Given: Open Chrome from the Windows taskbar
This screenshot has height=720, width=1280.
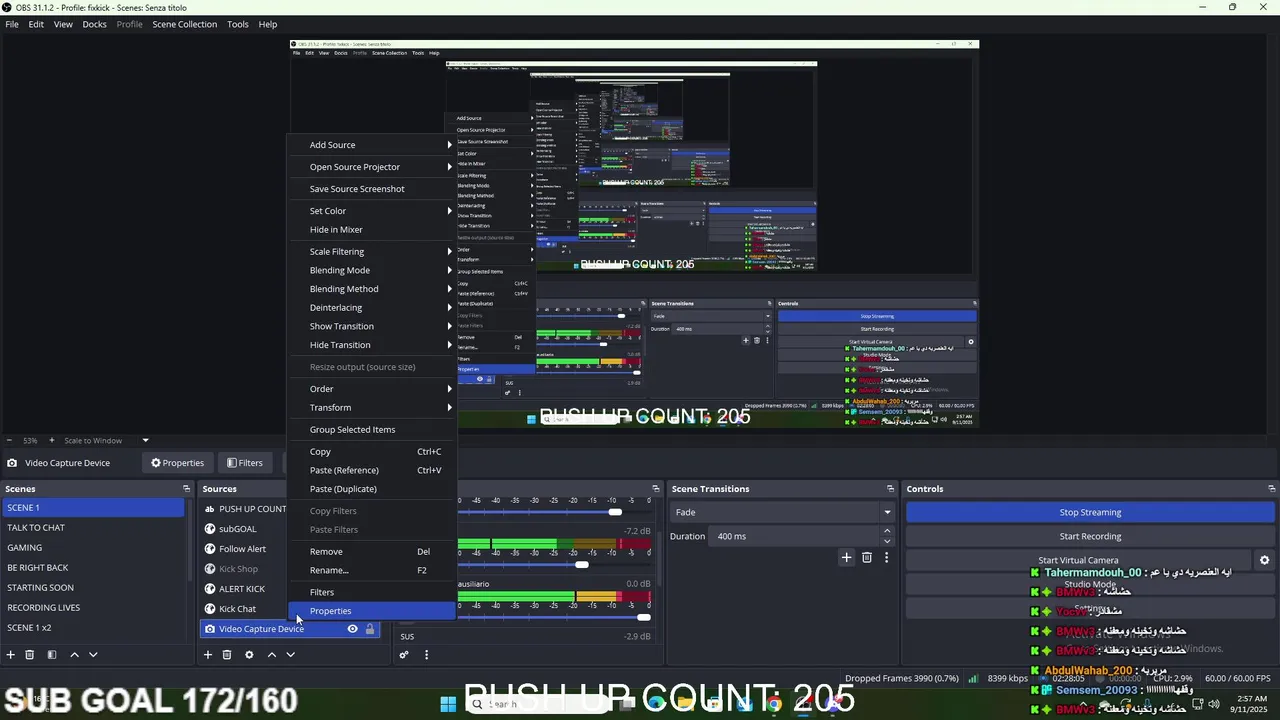Looking at the screenshot, I should click(774, 704).
